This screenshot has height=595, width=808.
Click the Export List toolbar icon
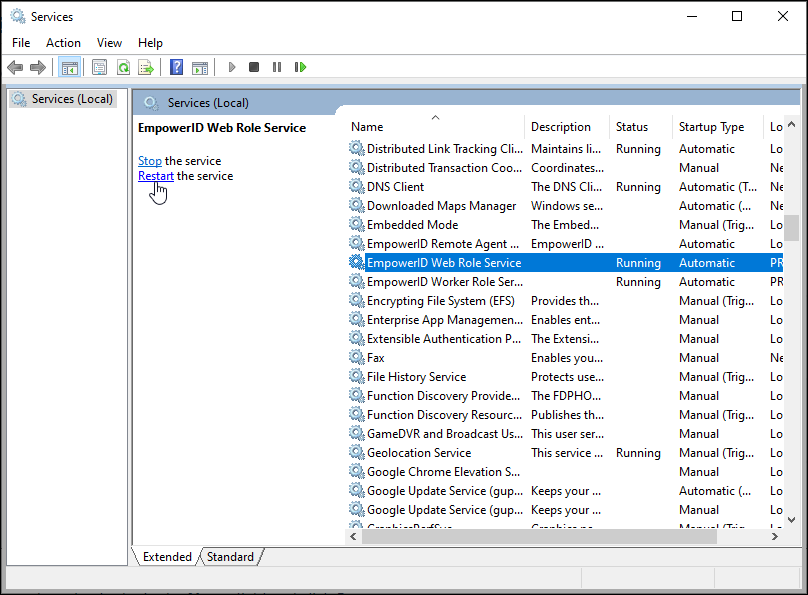[x=146, y=67]
